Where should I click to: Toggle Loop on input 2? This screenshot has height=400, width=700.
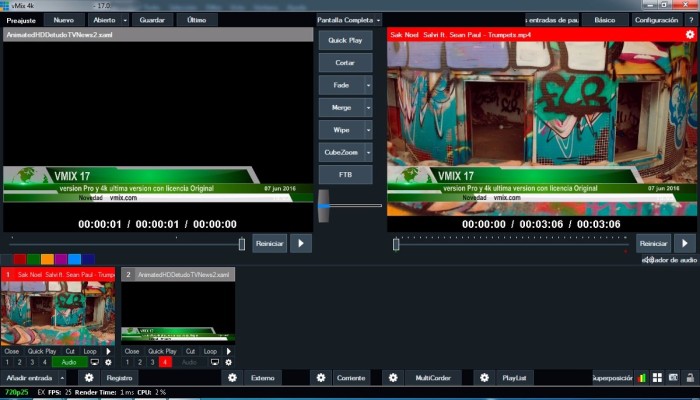(x=210, y=351)
